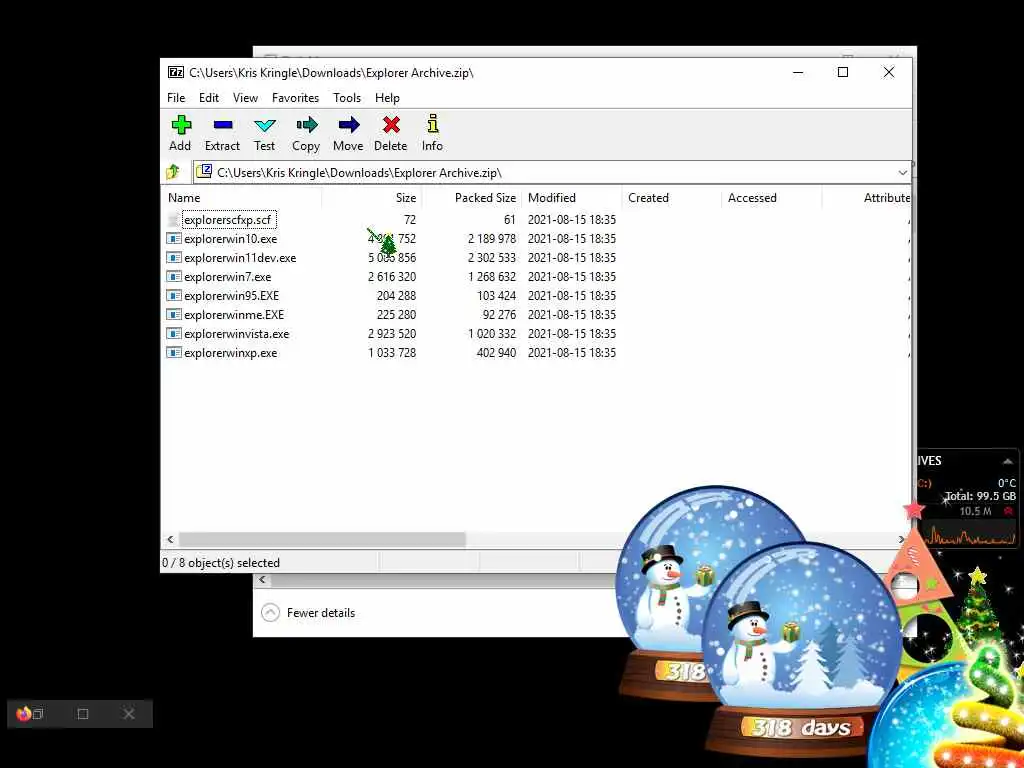Screen dimensions: 1024x768
Task: Click the Copy toolbar icon
Action: coord(306,125)
